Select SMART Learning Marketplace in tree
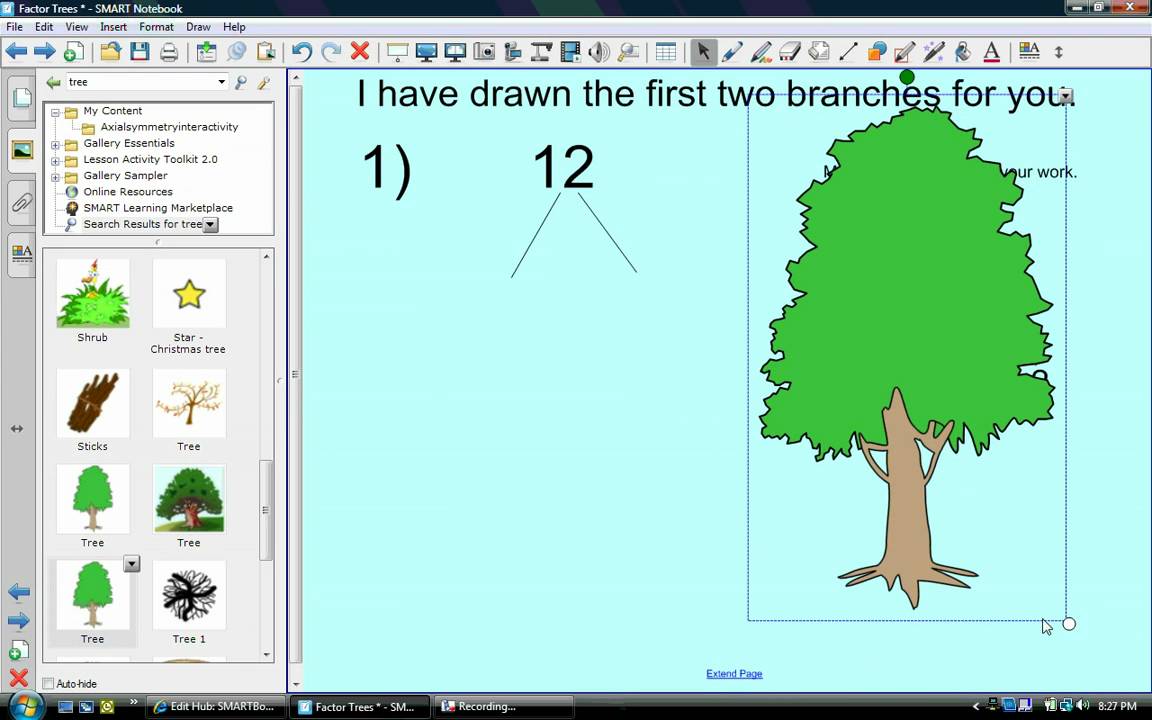 pyautogui.click(x=158, y=208)
